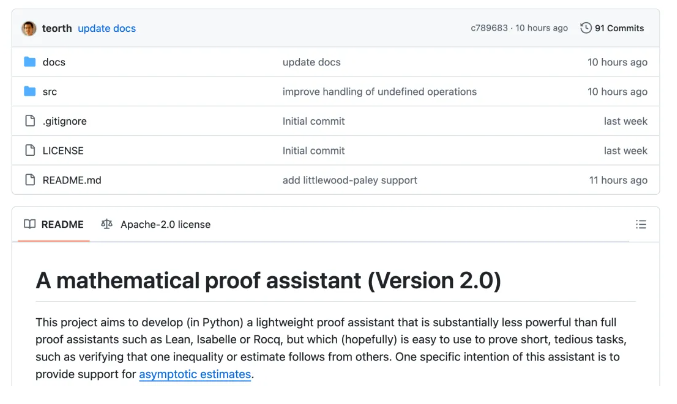Open the docs folder icon

30,62
